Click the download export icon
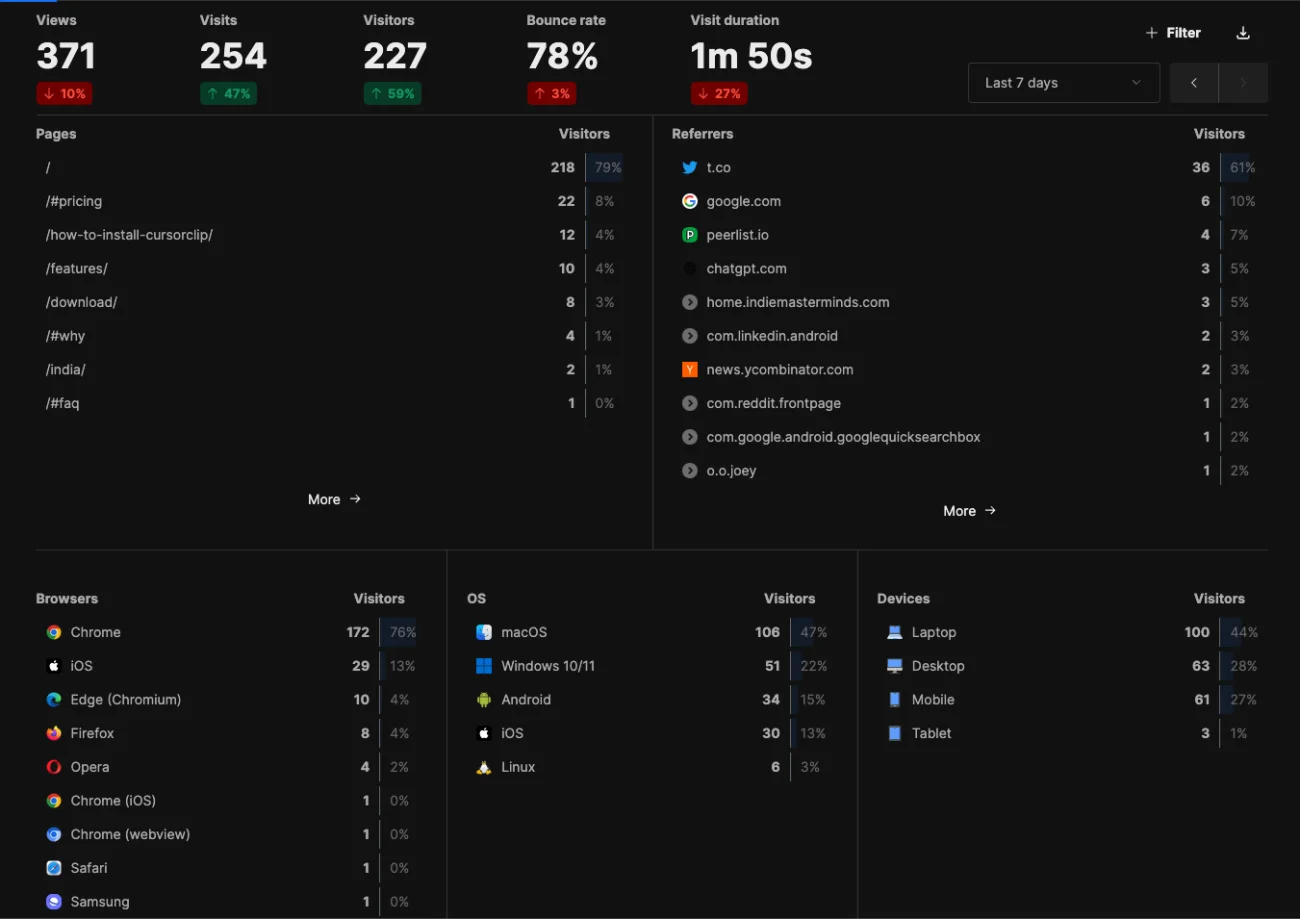This screenshot has height=919, width=1300. (1243, 33)
